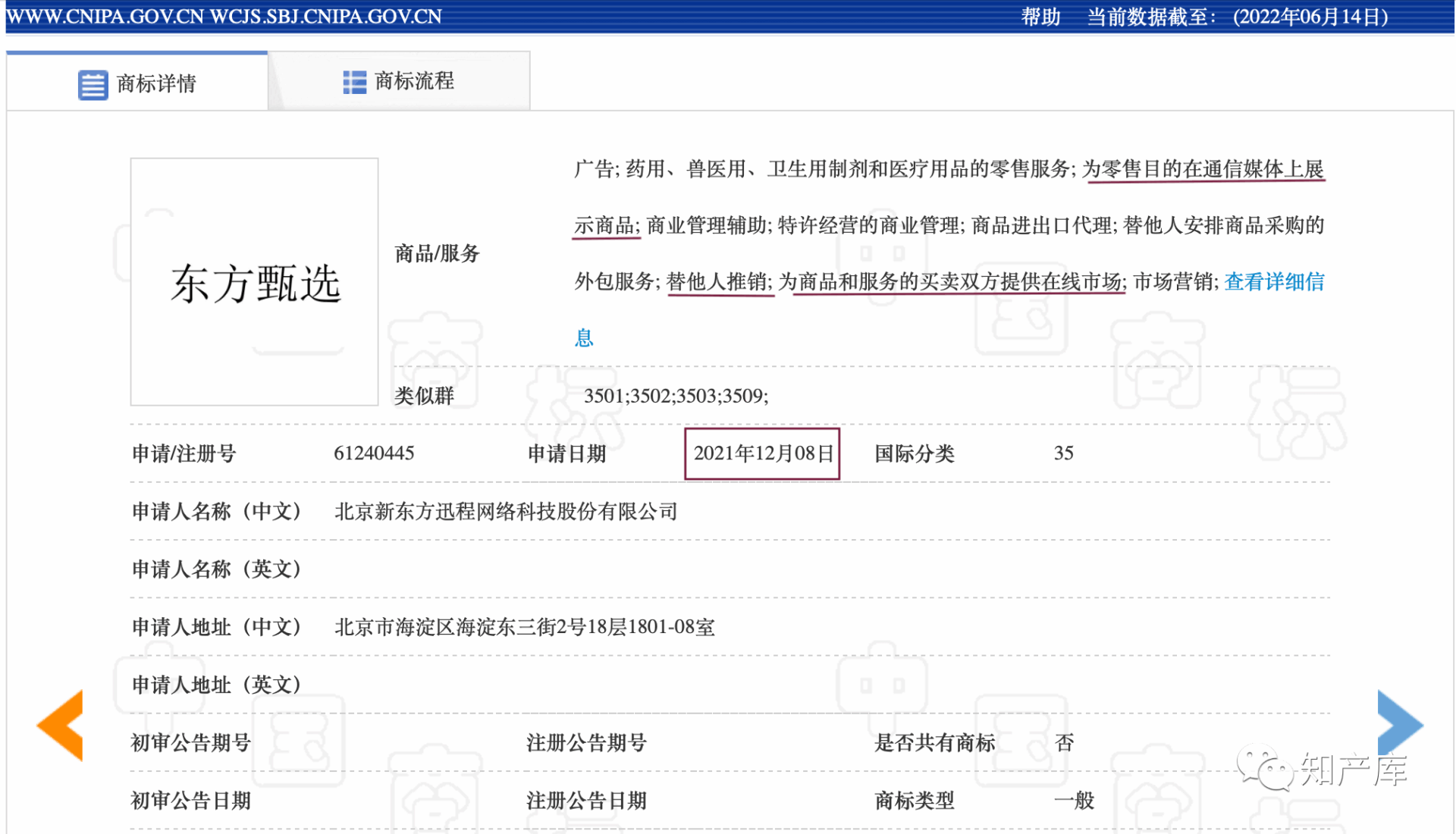The height and width of the screenshot is (834, 1456).
Task: Click the 商标流程 list icon
Action: (x=354, y=82)
